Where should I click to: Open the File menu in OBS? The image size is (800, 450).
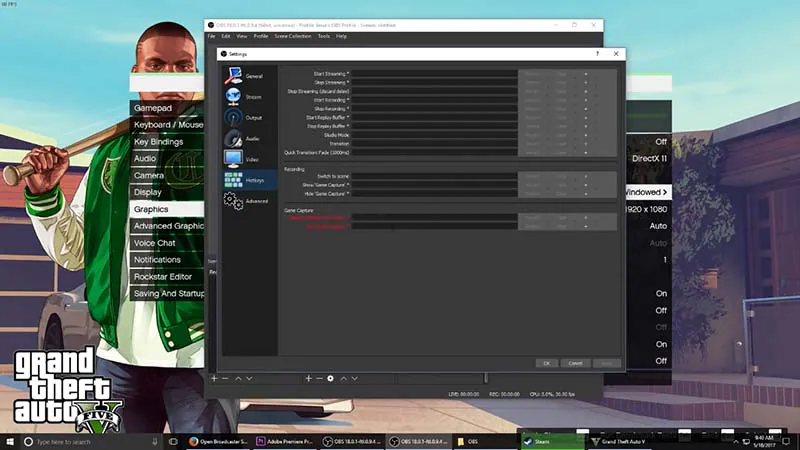point(211,36)
